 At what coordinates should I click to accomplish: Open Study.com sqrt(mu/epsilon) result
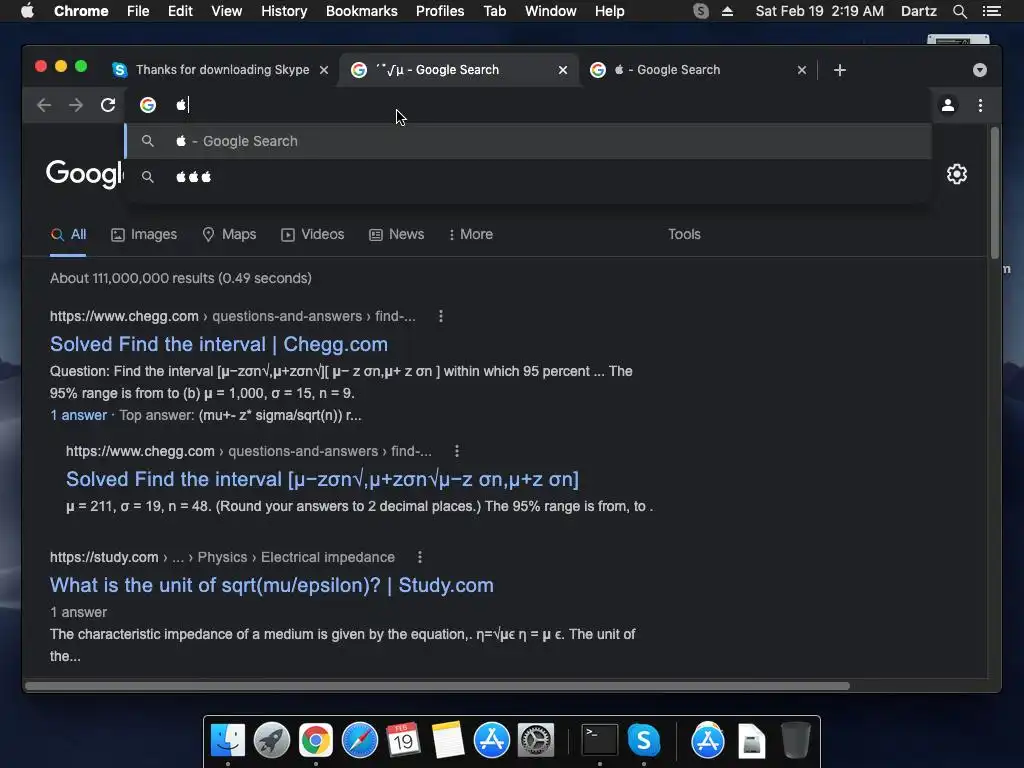(x=272, y=585)
